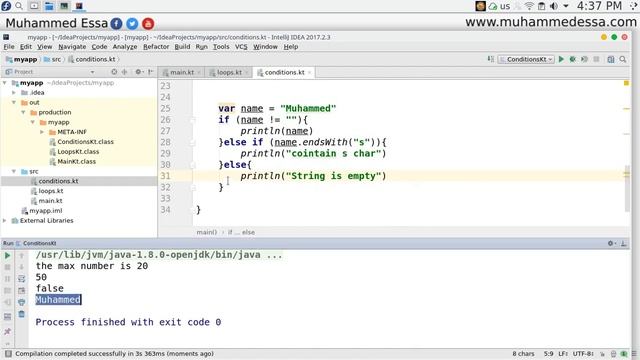Click yellow inspection indicator atop editor scrollbar
The width and height of the screenshot is (640, 360).
(626, 83)
